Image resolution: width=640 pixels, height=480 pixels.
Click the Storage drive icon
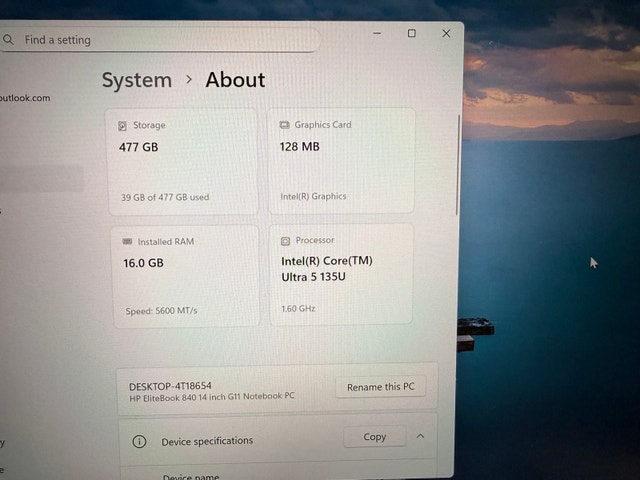pos(122,126)
